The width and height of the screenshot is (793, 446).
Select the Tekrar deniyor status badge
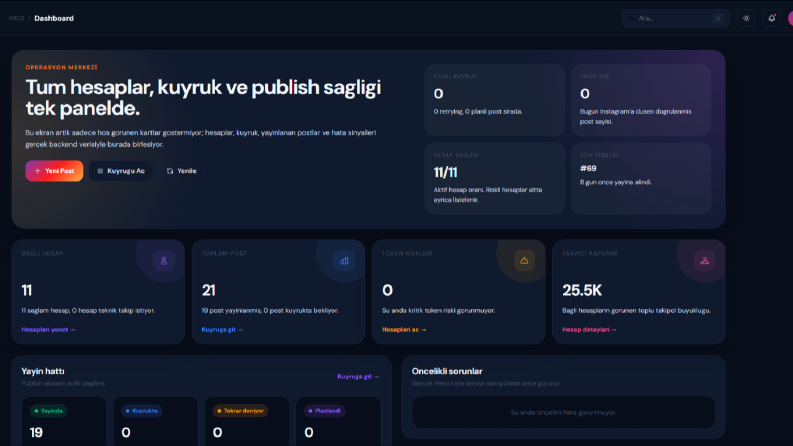240,411
